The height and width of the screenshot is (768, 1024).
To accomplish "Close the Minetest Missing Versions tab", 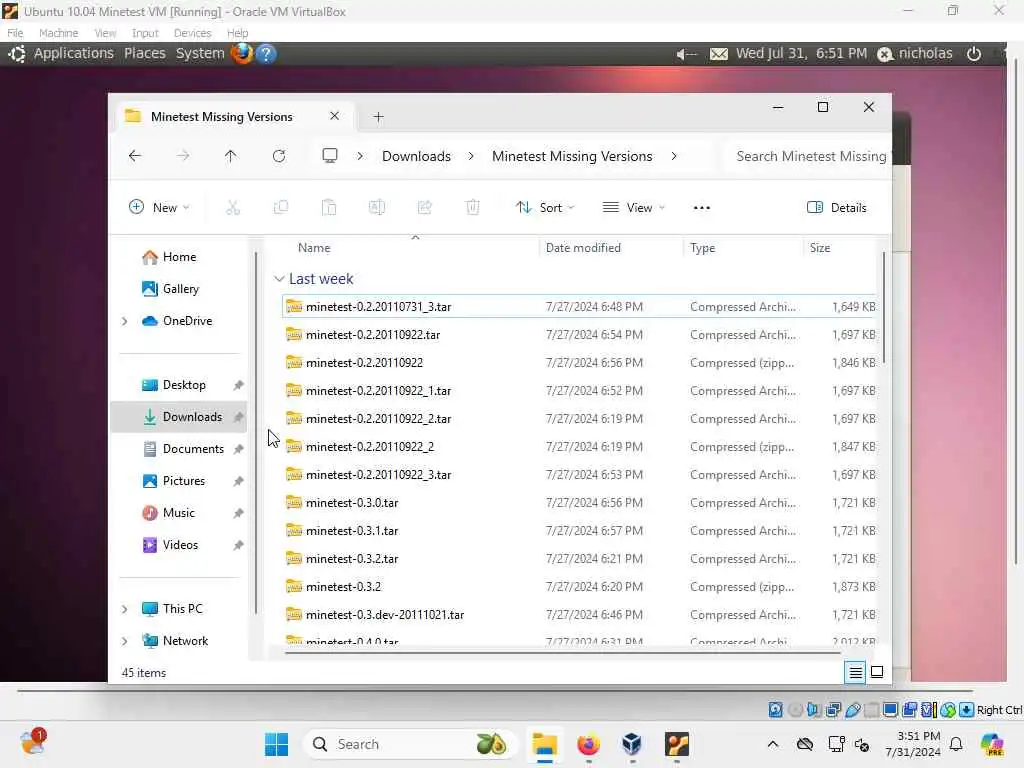I will point(334,116).
